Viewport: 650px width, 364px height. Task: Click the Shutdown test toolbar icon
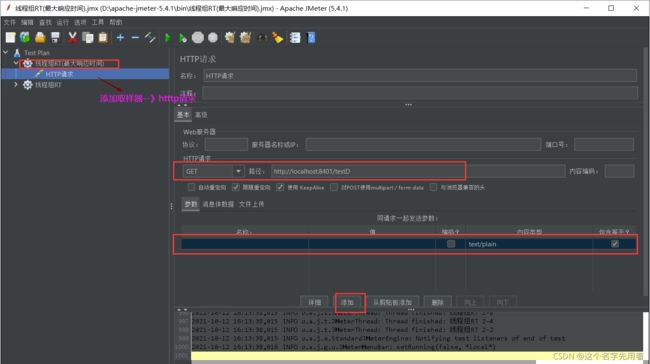coord(213,38)
